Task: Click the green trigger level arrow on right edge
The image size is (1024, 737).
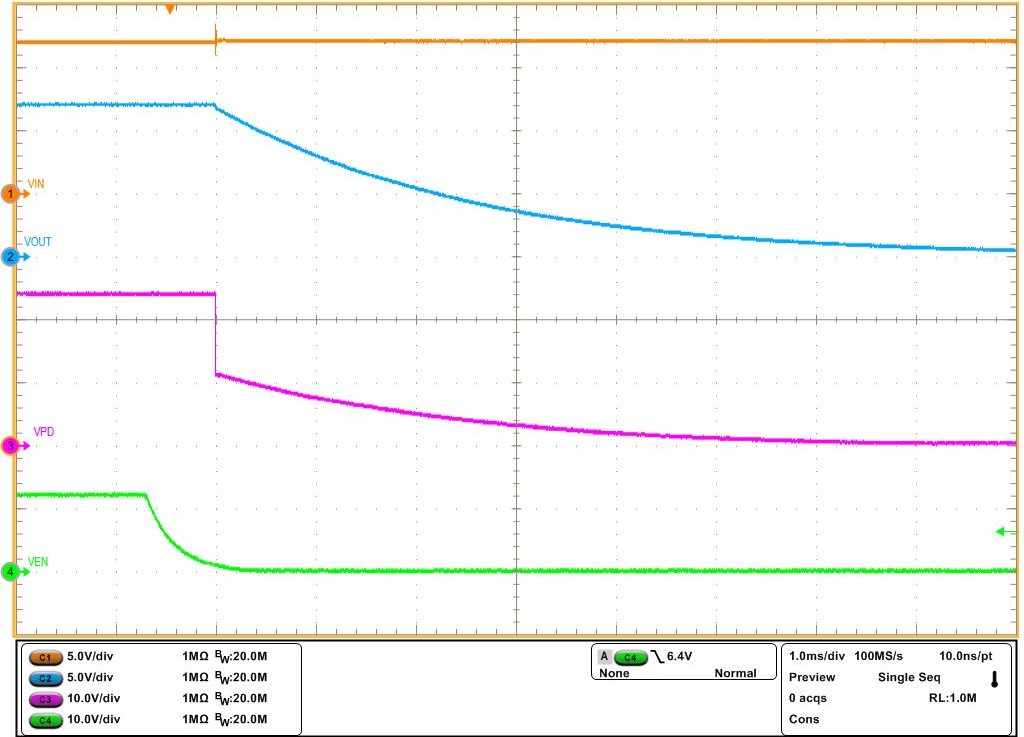Action: [x=1006, y=531]
